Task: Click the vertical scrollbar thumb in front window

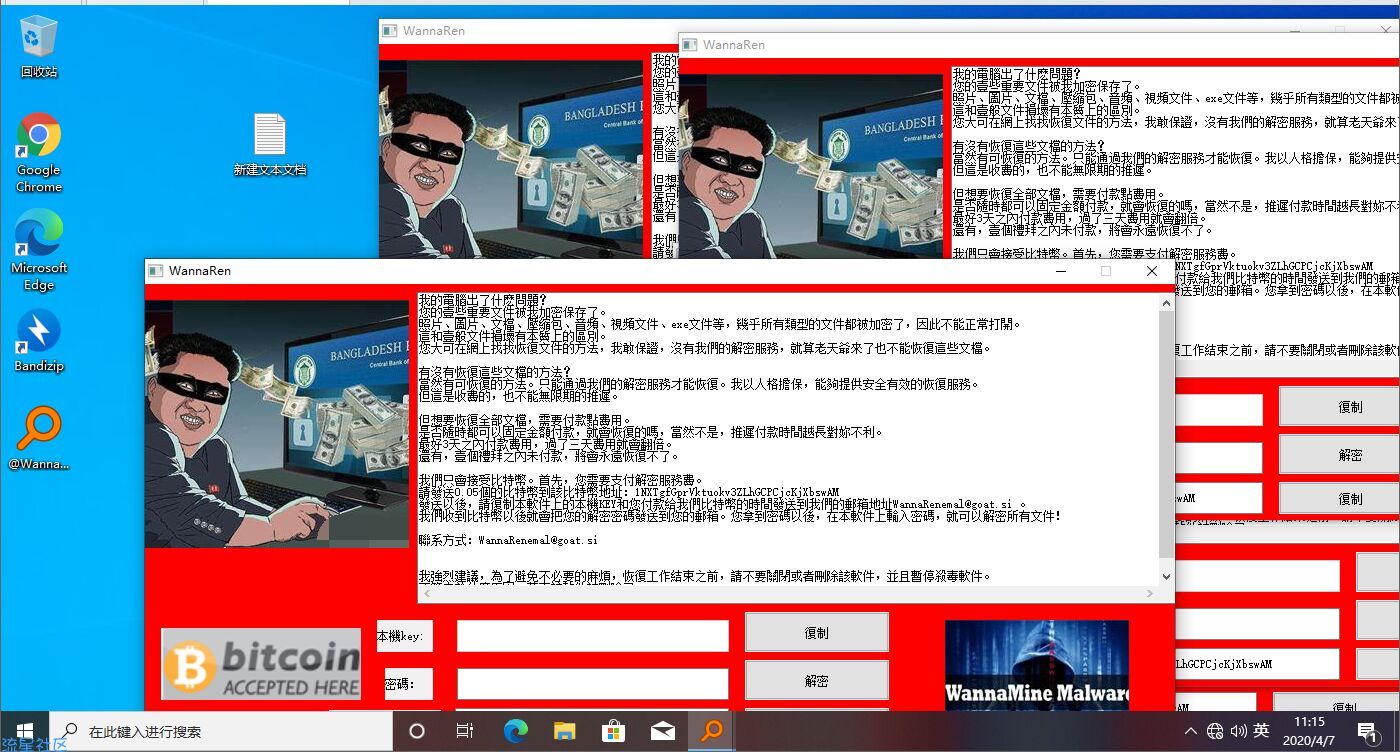Action: pyautogui.click(x=1166, y=434)
